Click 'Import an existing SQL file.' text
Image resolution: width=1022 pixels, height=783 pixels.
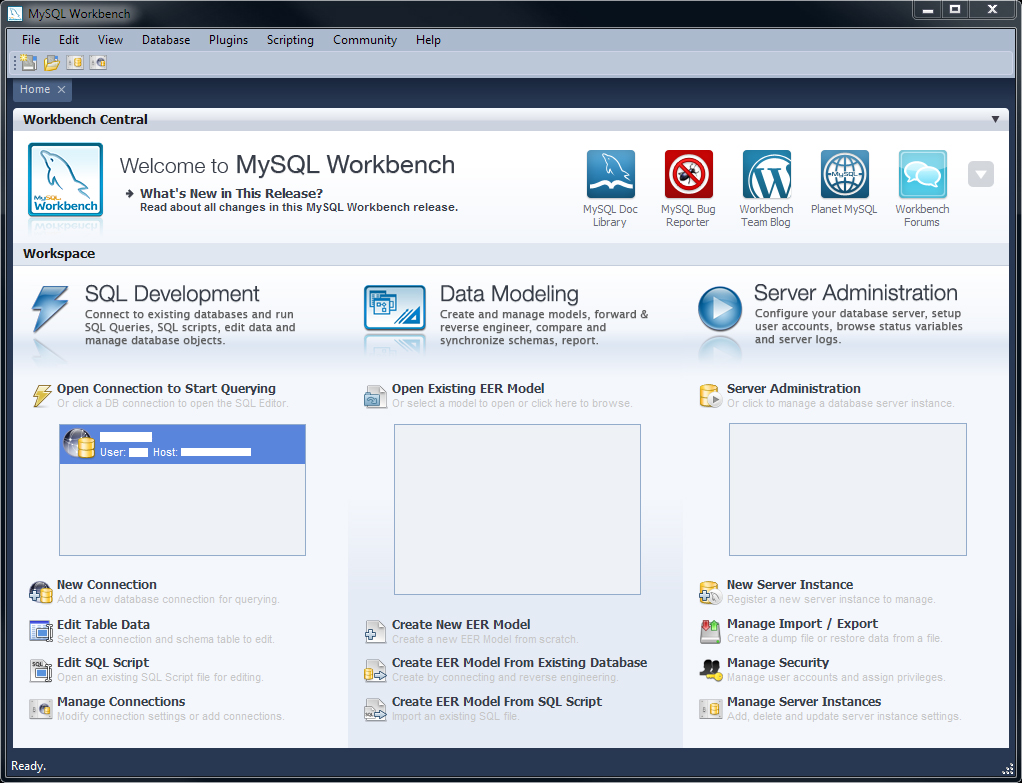456,716
